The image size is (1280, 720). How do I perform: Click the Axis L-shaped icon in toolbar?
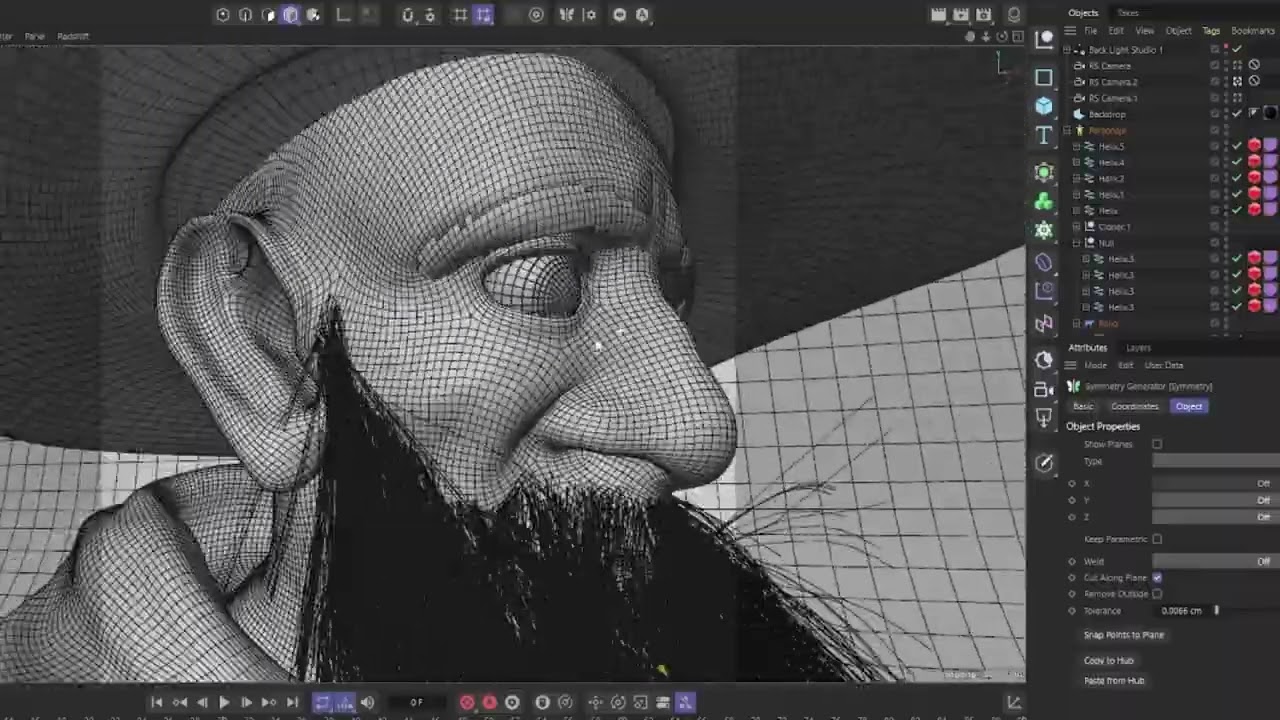(343, 15)
